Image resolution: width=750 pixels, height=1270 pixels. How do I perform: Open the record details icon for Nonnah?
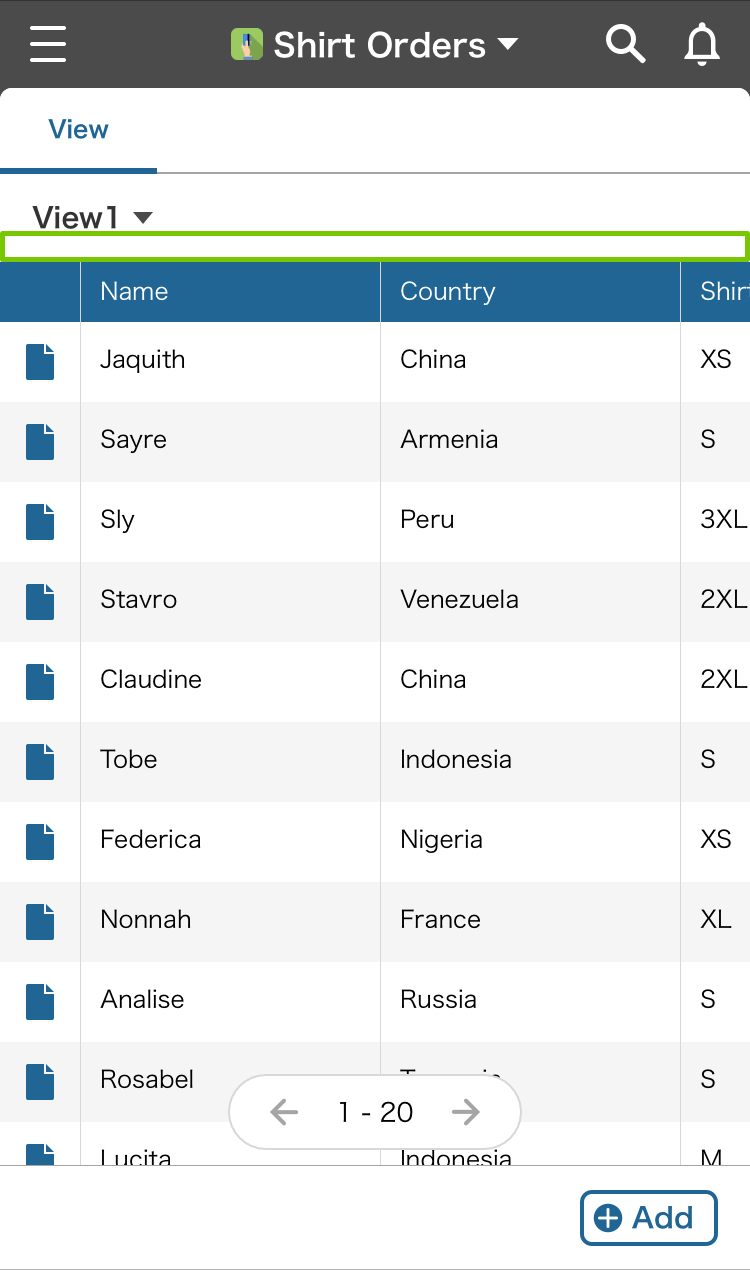point(40,921)
